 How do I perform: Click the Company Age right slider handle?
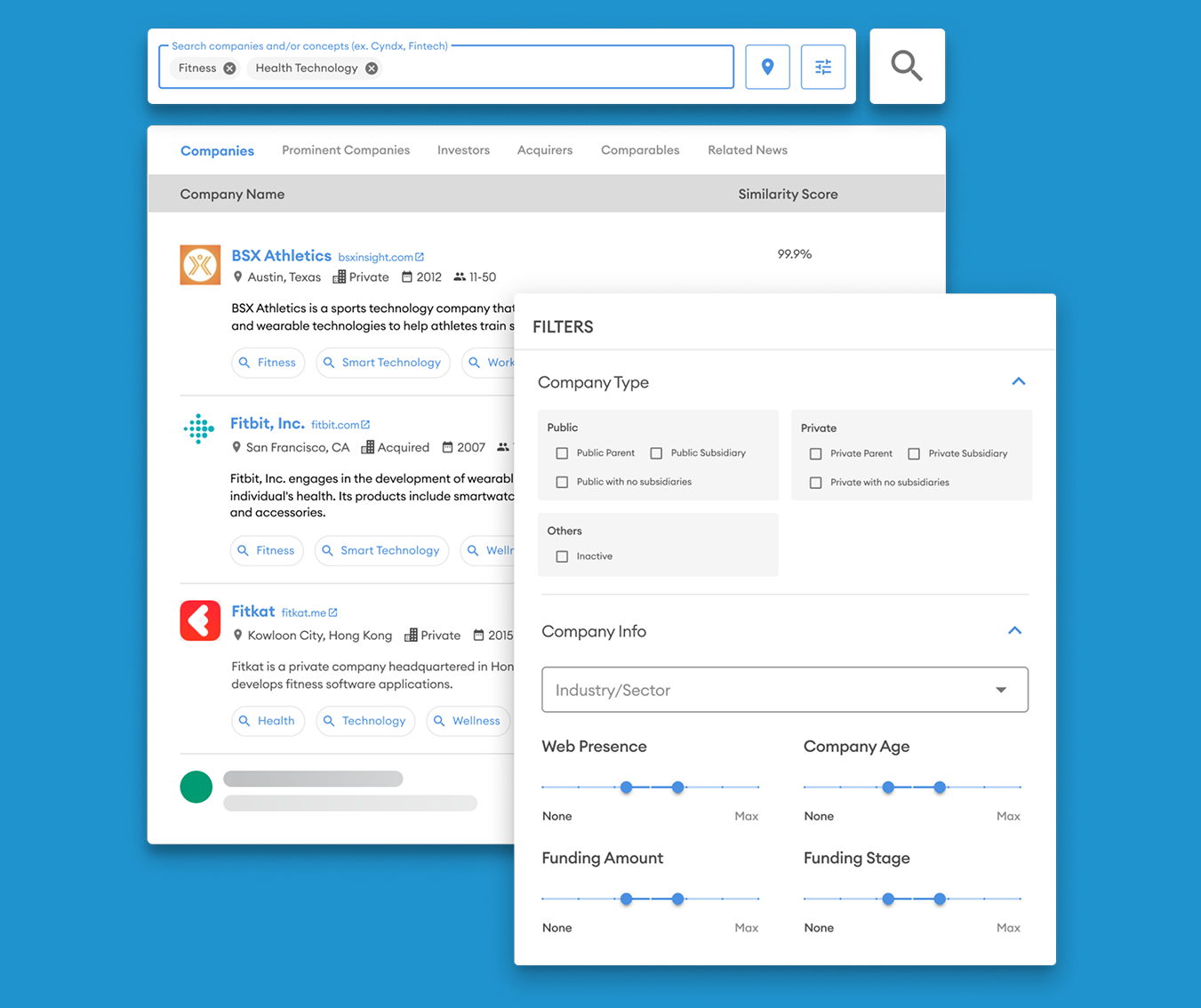coord(940,788)
